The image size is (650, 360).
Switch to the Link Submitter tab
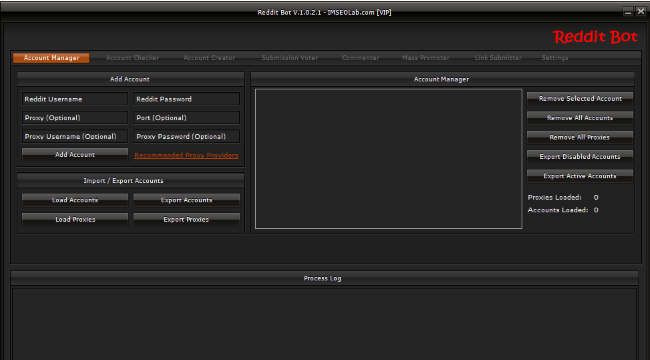tap(498, 58)
